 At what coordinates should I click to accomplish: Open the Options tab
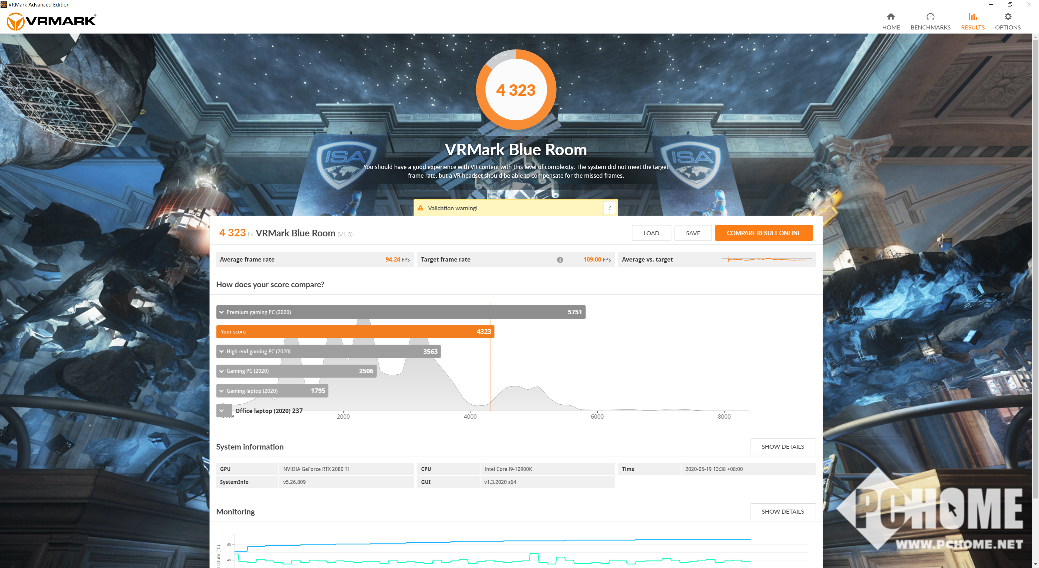1008,21
